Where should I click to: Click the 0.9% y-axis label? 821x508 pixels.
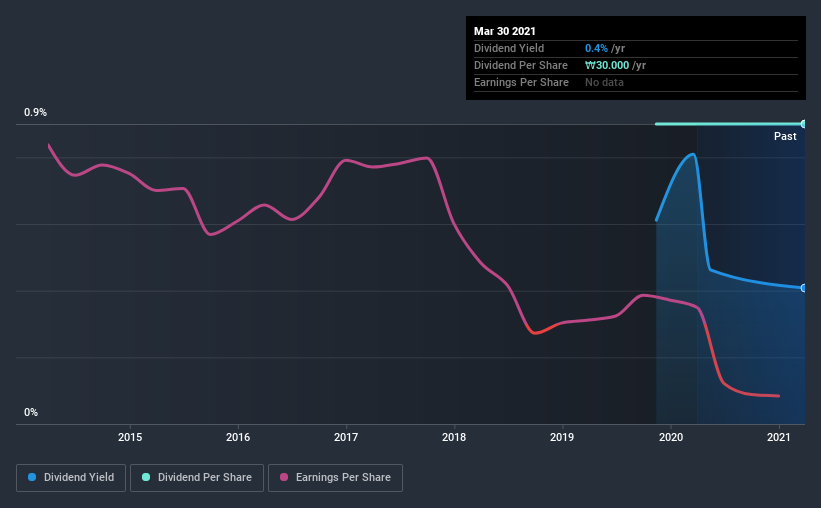[35, 112]
